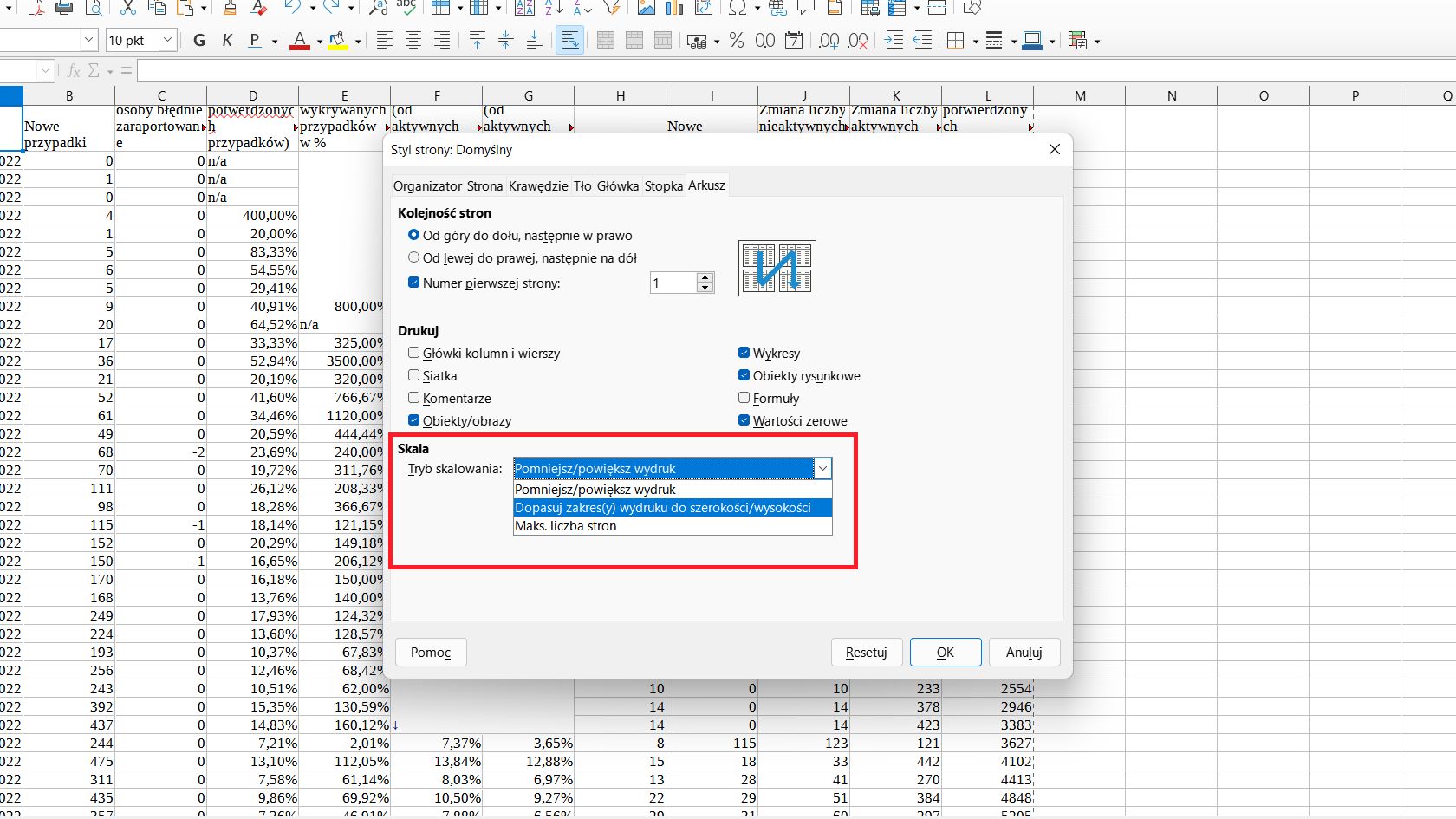Open the conditional formatting icon
1456x819 pixels.
1077,41
